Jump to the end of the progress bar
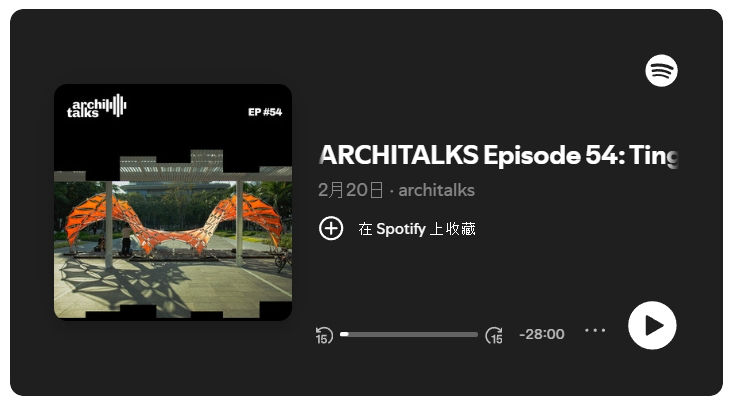The image size is (733, 407). coord(476,334)
